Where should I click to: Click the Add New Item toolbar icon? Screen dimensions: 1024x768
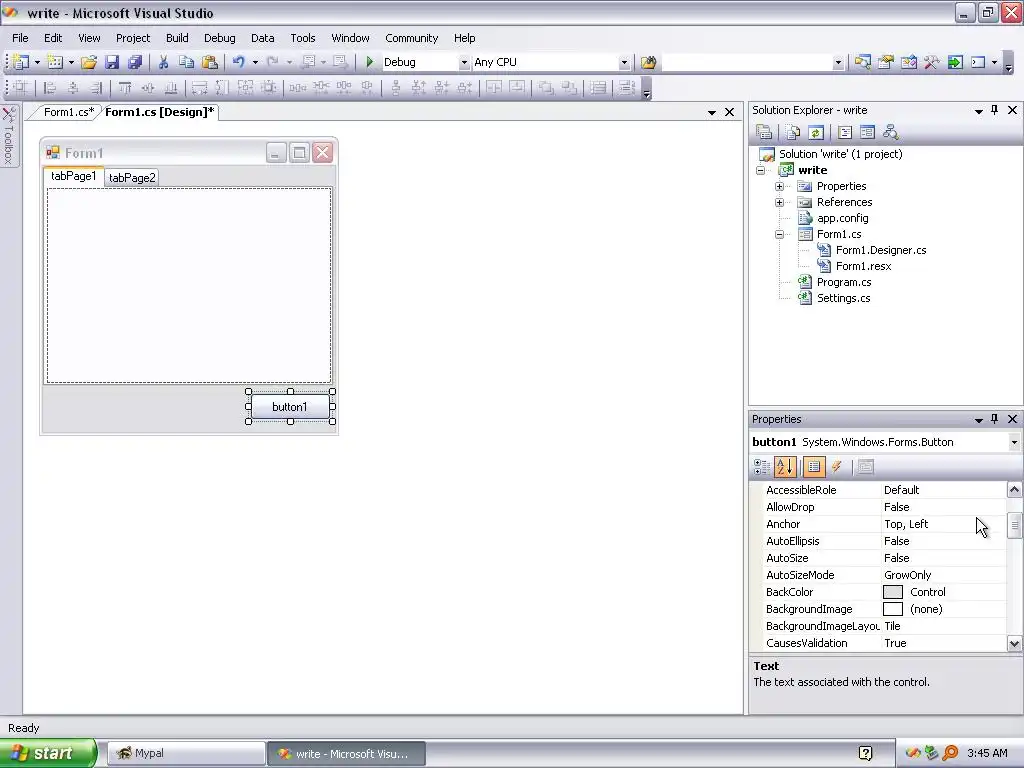(56, 62)
